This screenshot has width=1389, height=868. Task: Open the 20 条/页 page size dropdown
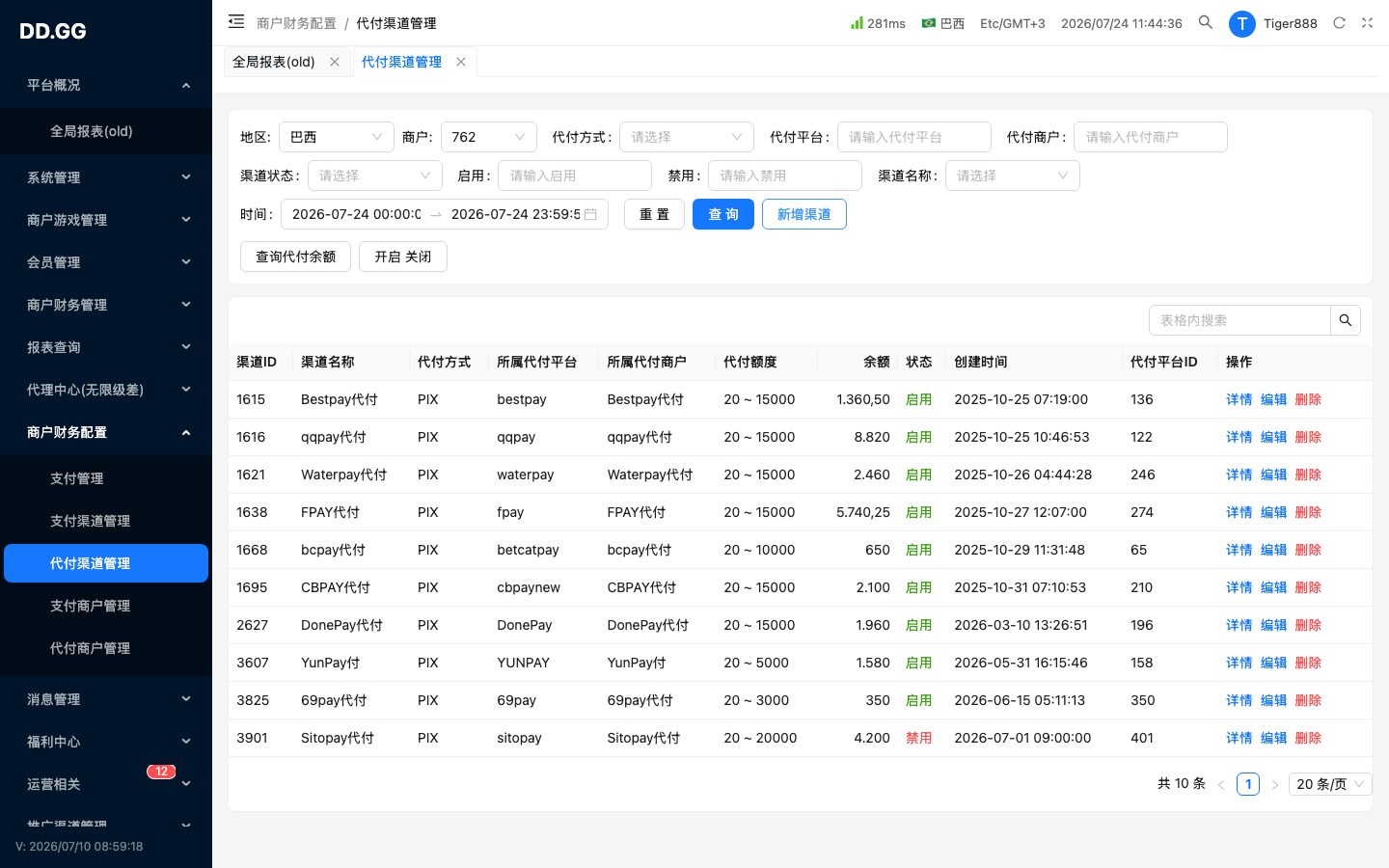click(1330, 784)
